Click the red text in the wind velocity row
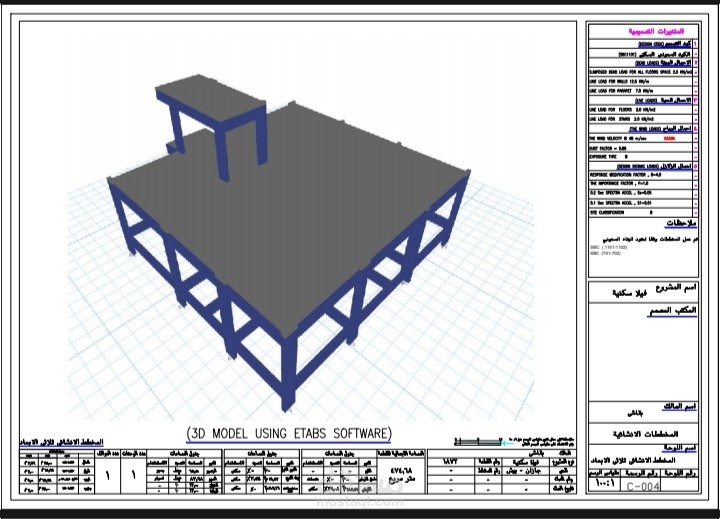This screenshot has height=519, width=720. tap(669, 139)
